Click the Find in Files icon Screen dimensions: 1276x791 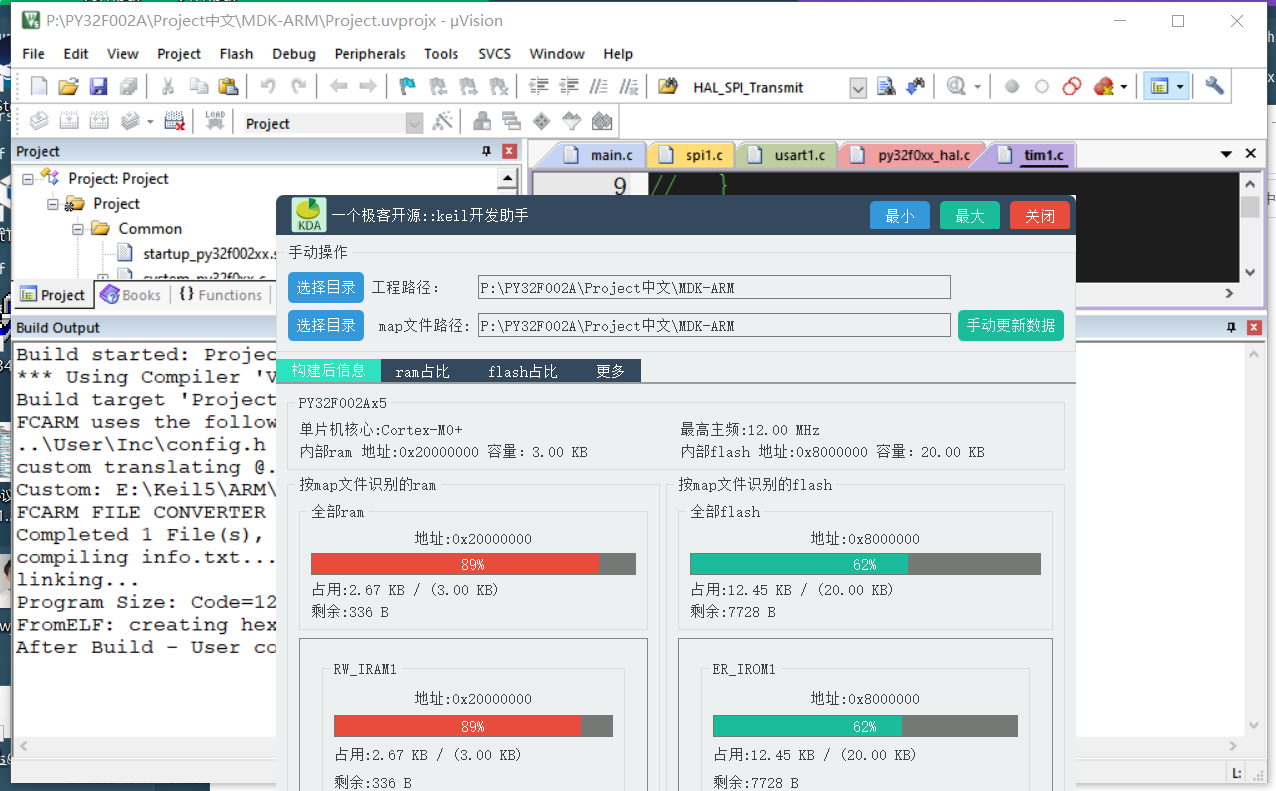point(668,87)
